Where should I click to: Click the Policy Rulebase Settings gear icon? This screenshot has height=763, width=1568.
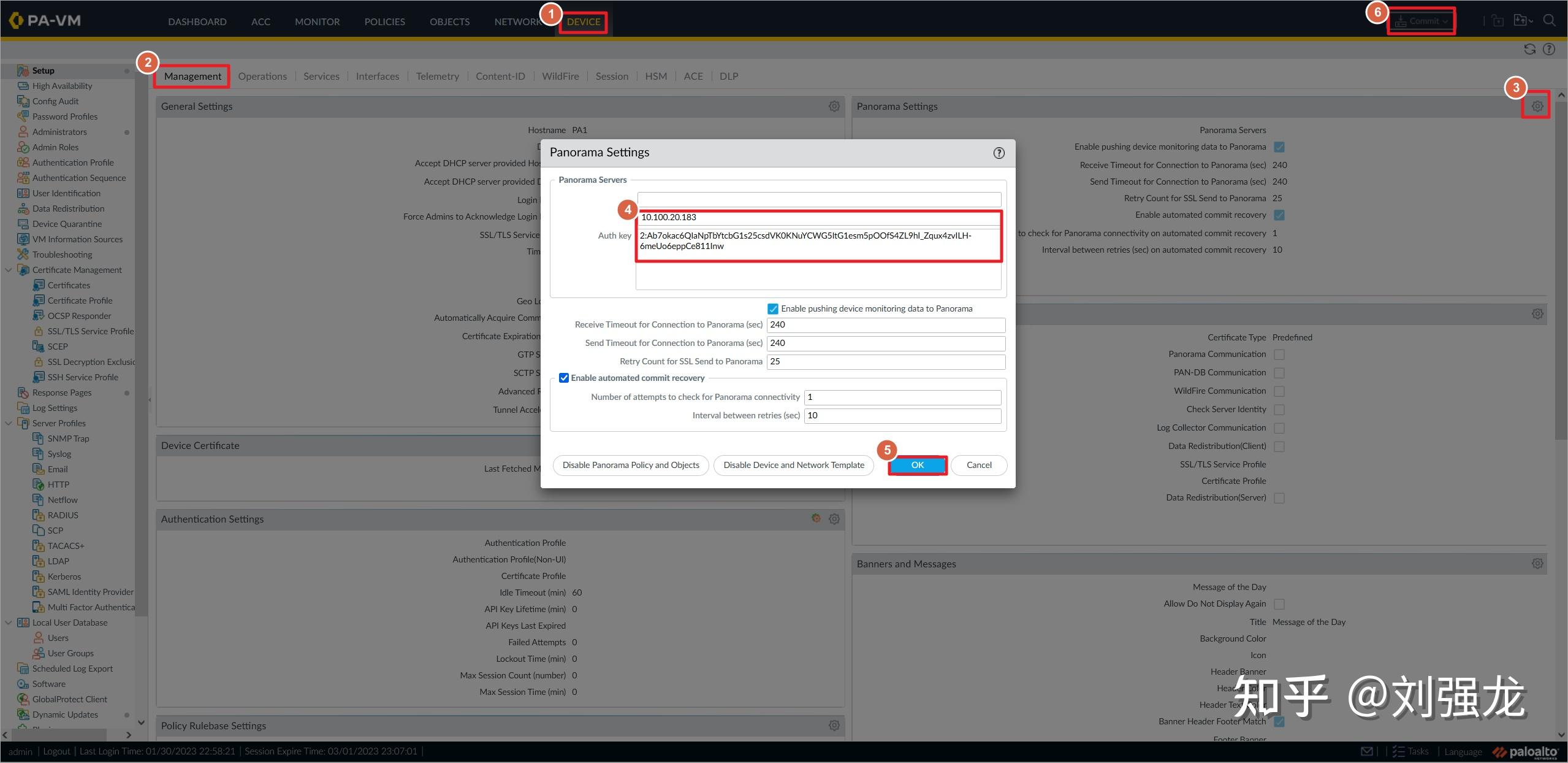(834, 726)
